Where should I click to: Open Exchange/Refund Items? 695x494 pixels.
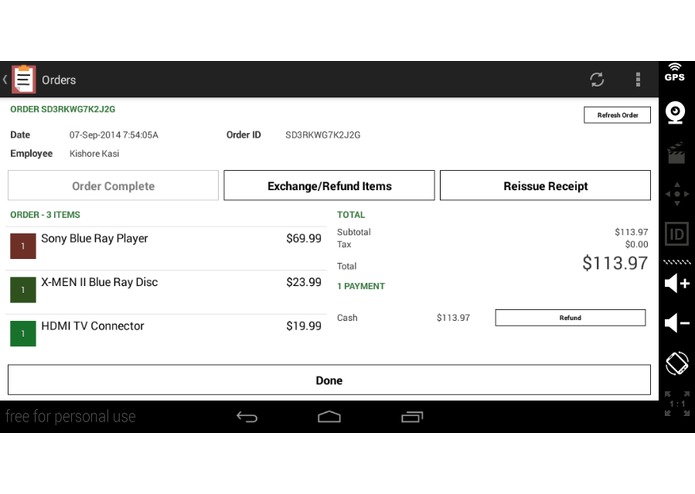click(x=329, y=186)
